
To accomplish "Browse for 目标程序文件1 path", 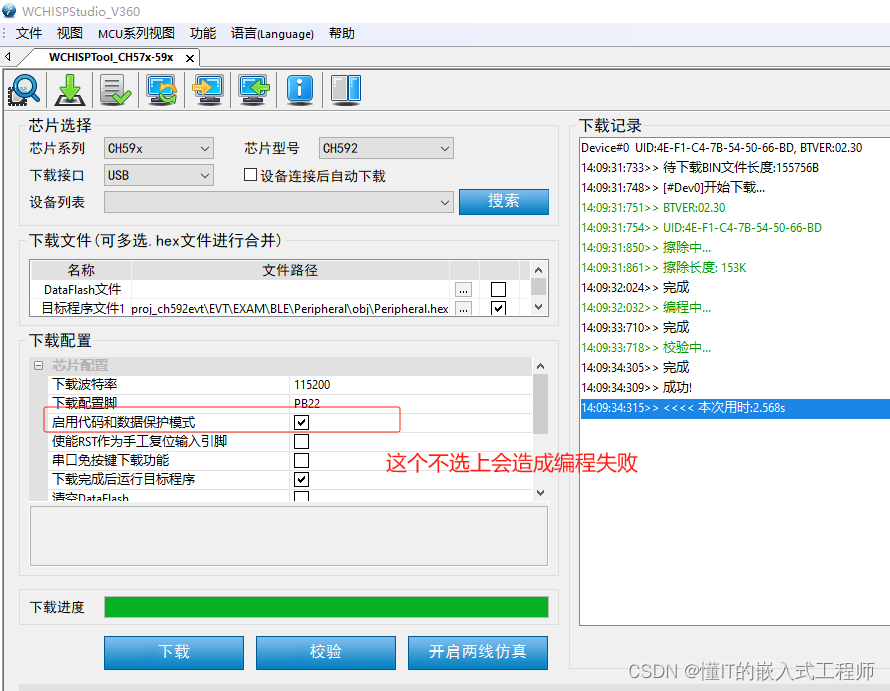I will [x=464, y=309].
